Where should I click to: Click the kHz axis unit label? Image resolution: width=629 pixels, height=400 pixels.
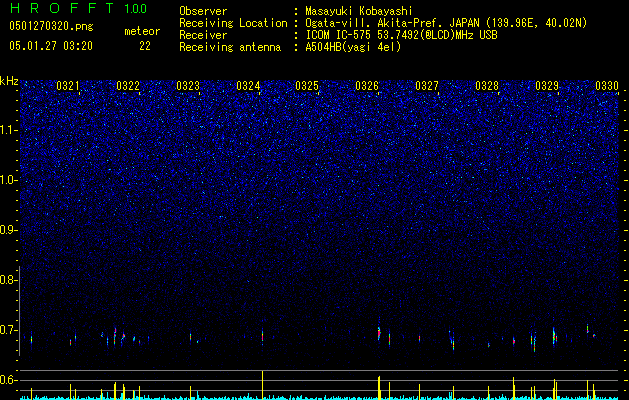point(9,81)
